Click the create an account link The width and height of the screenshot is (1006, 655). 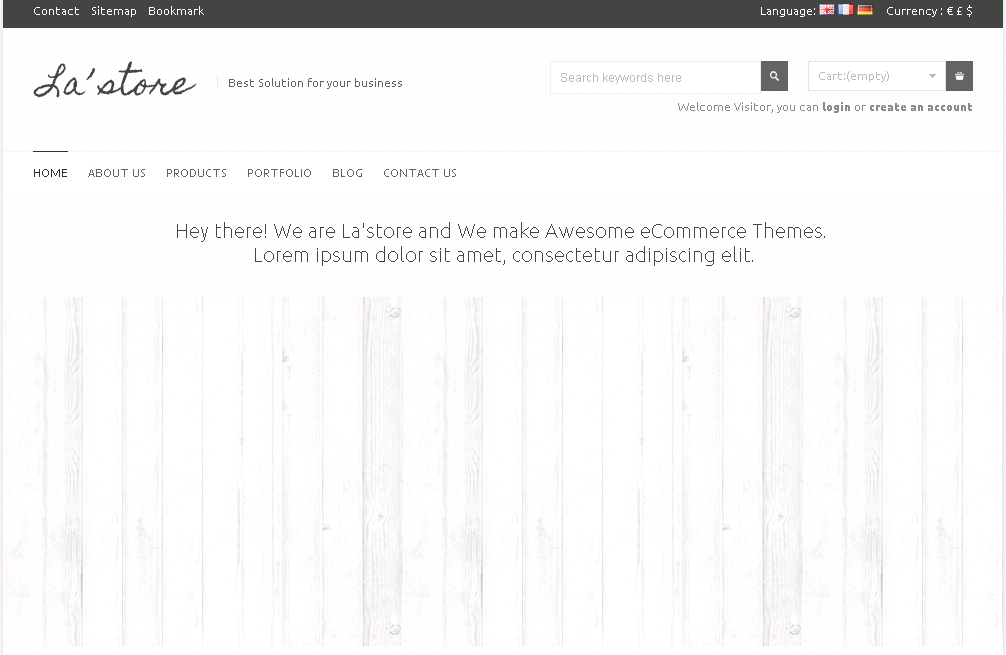coord(920,107)
